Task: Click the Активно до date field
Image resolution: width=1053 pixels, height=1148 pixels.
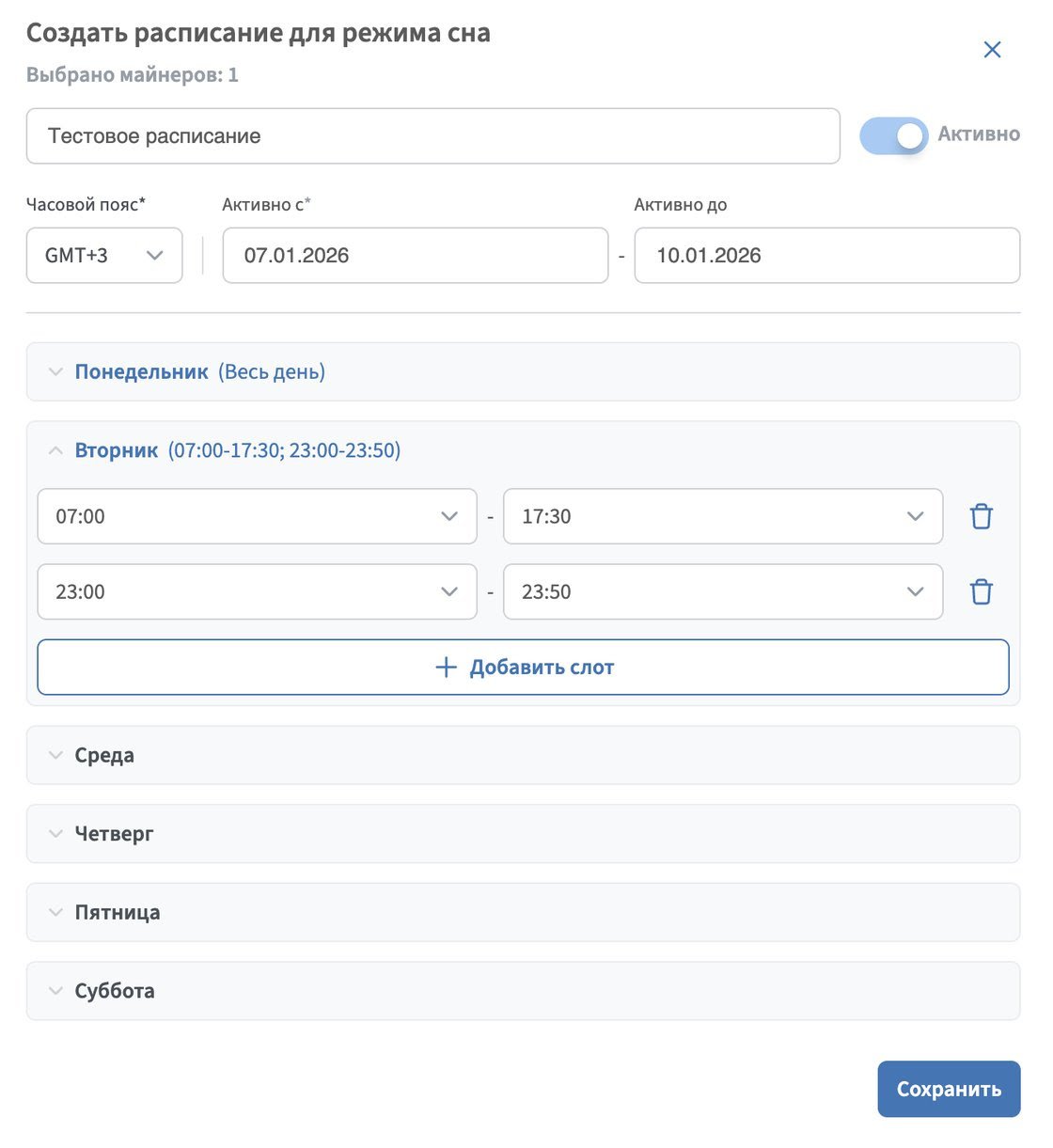Action: coord(826,256)
